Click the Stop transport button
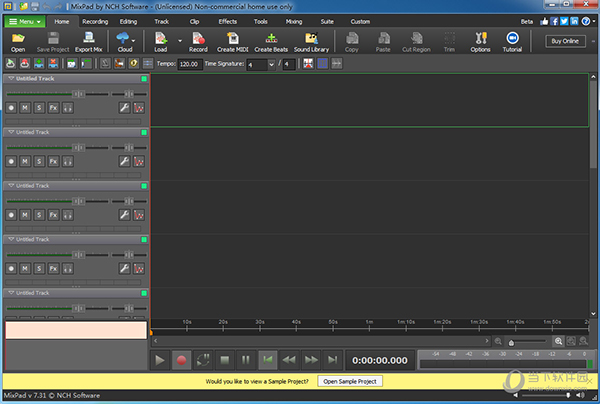The width and height of the screenshot is (600, 404). click(x=225, y=360)
